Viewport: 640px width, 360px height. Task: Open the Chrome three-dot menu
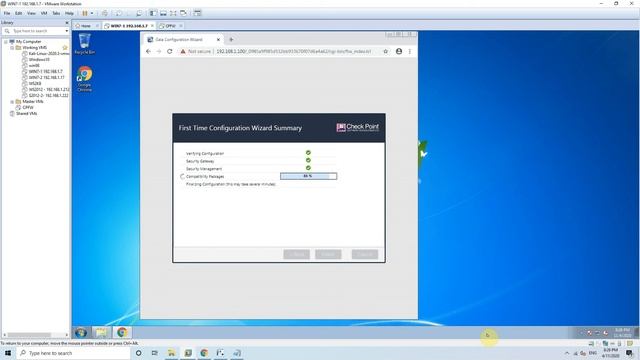coord(410,51)
